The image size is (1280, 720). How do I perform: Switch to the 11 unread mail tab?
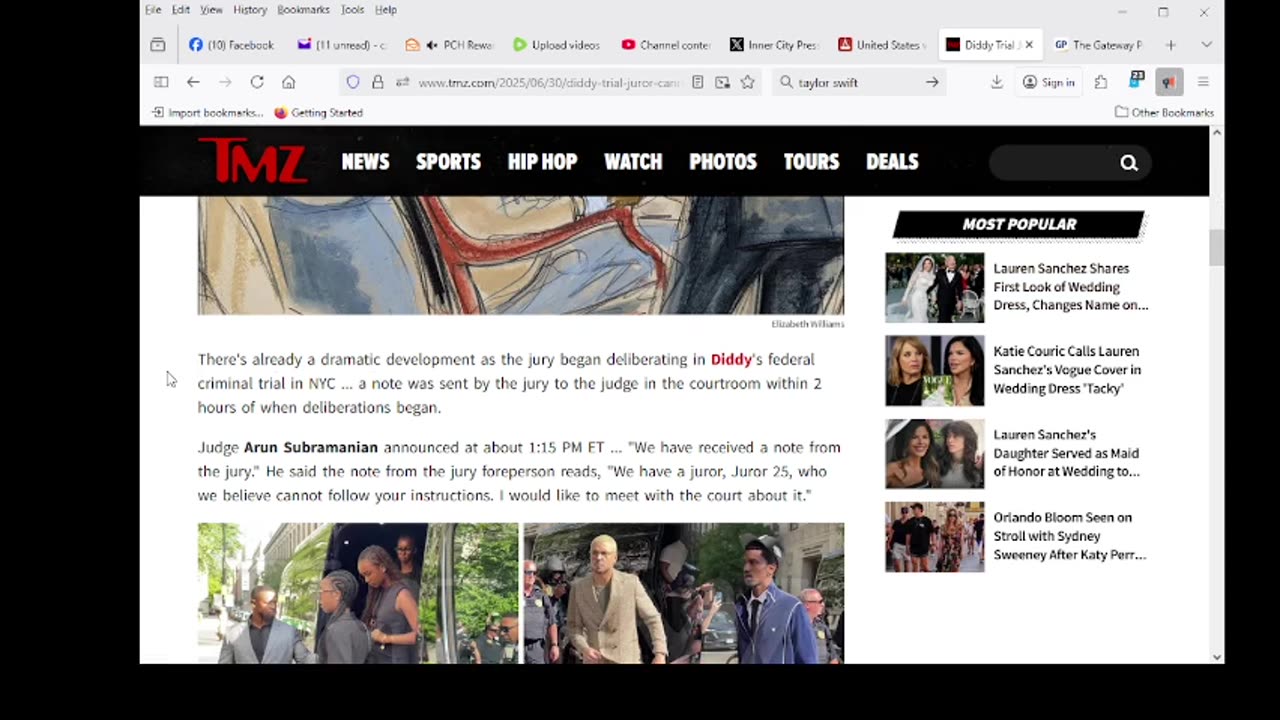[x=341, y=45]
